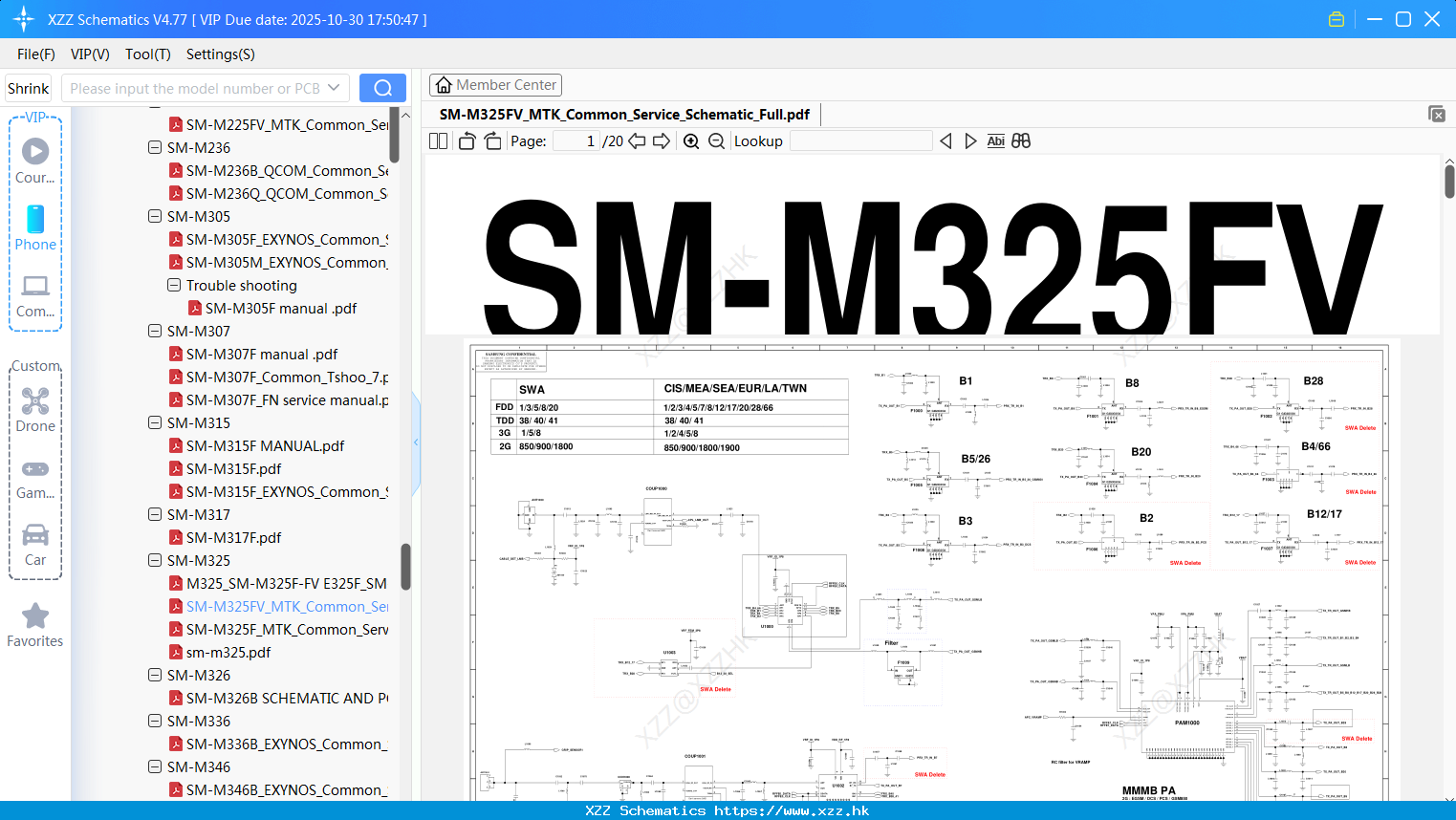Toggle the two-page view icon
1456x820 pixels.
pos(438,141)
